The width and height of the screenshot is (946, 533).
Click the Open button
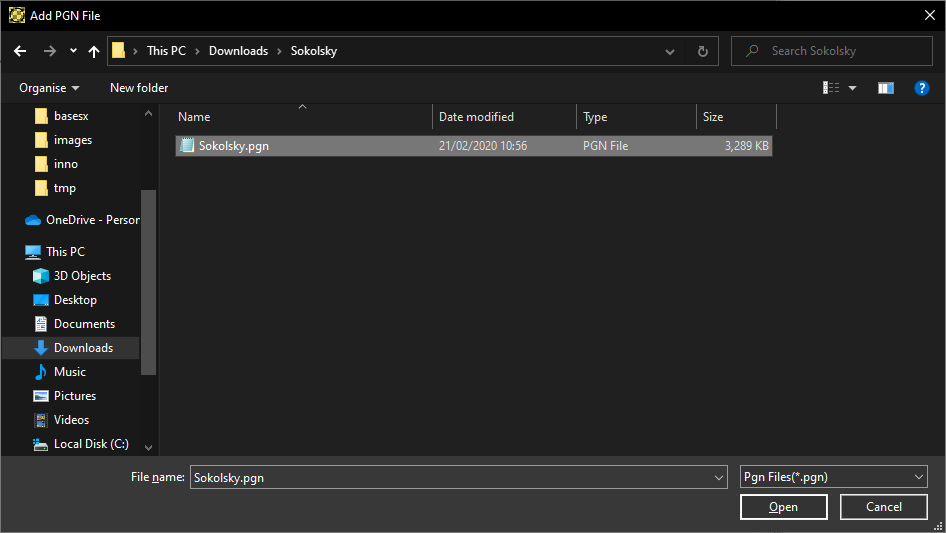(783, 507)
